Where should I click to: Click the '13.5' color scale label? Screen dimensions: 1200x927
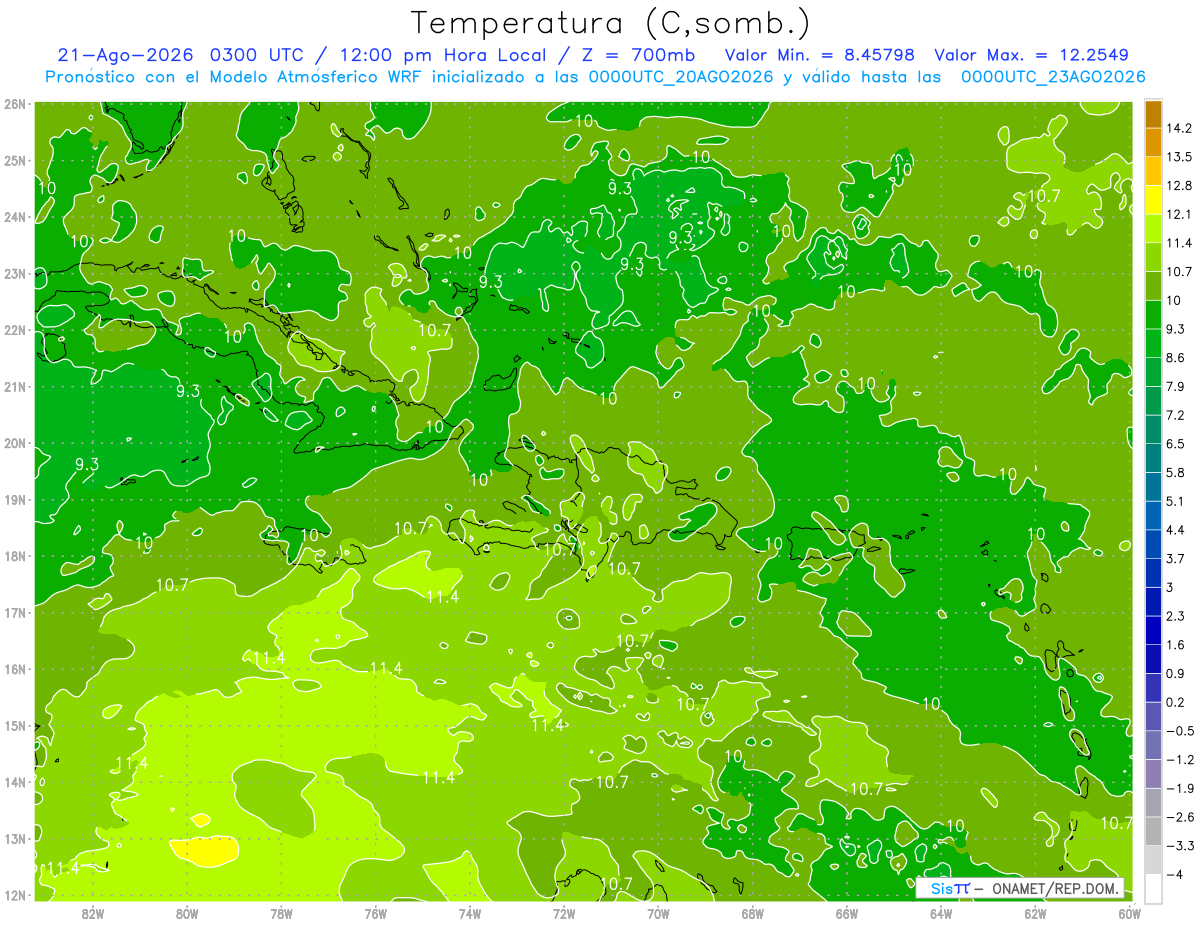[1179, 157]
